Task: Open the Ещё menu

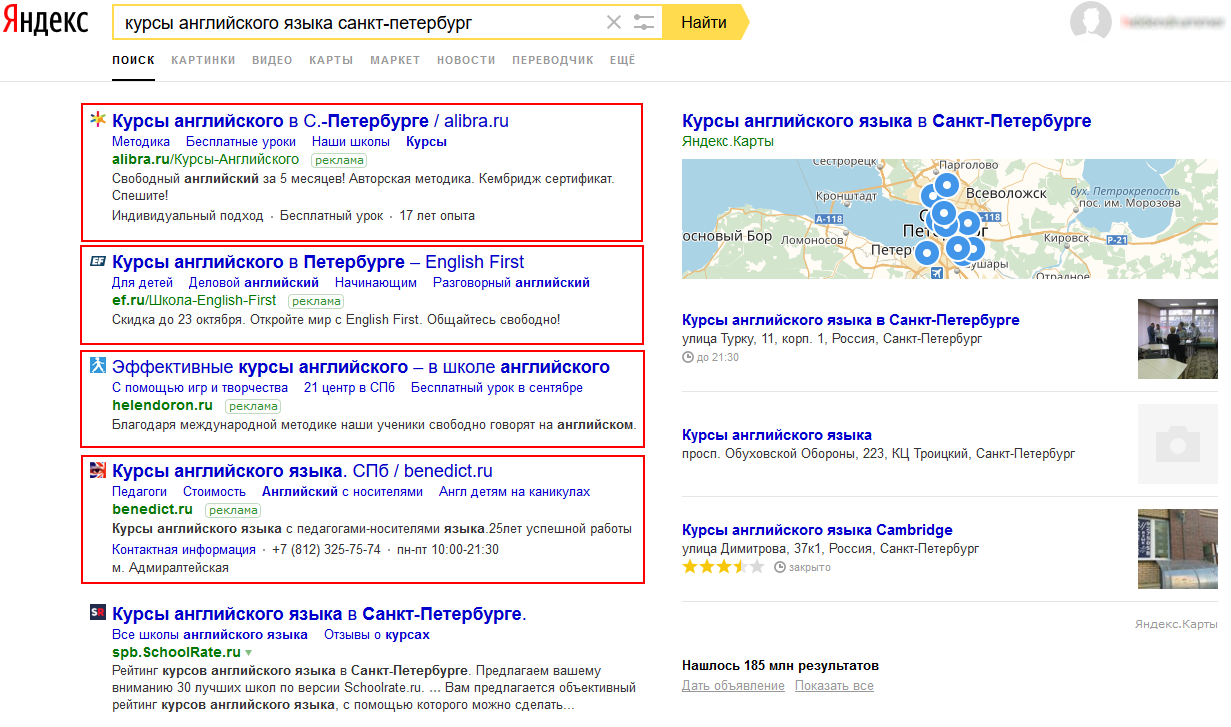Action: tap(622, 60)
